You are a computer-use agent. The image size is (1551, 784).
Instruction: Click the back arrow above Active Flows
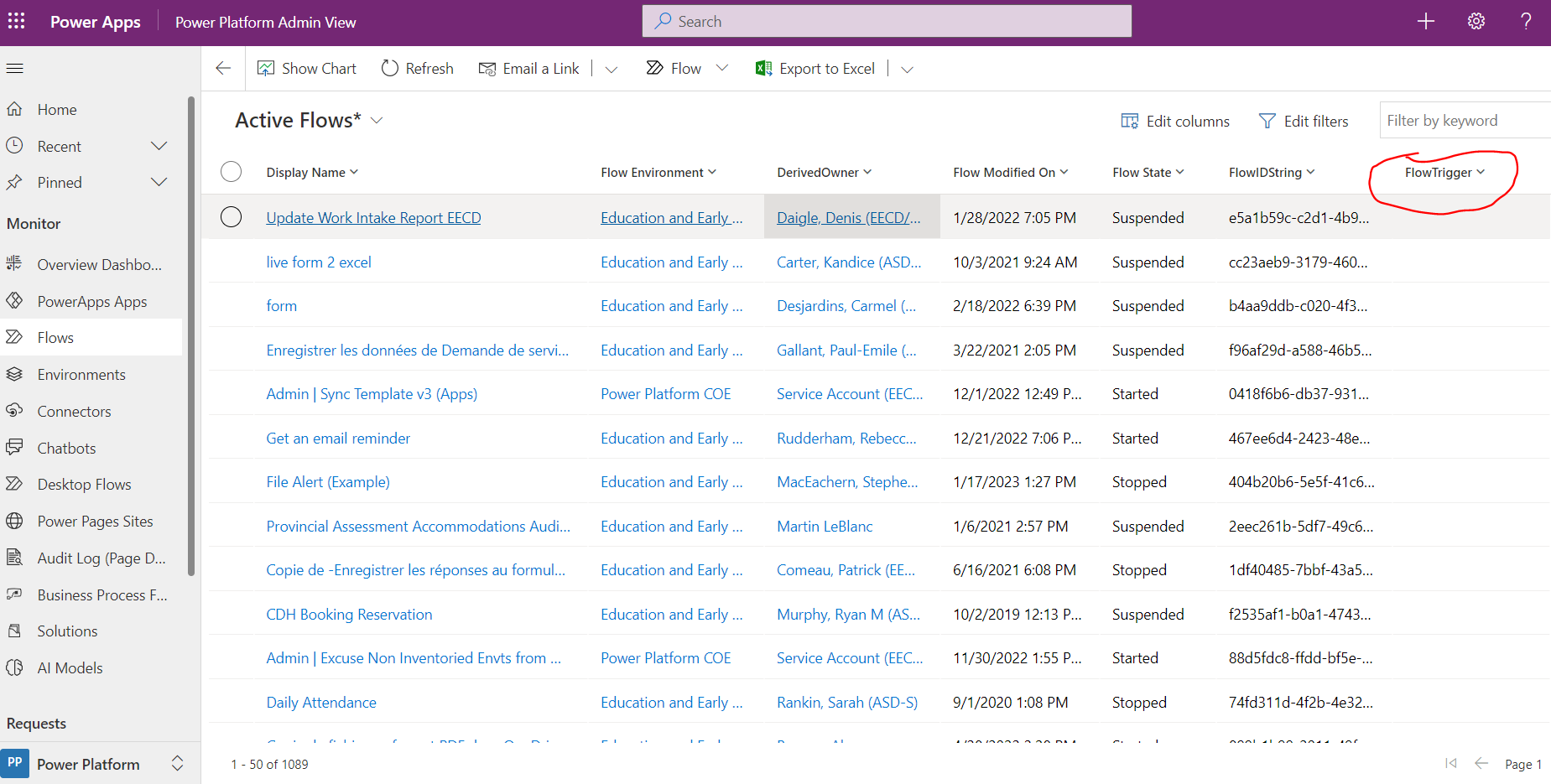click(x=222, y=68)
